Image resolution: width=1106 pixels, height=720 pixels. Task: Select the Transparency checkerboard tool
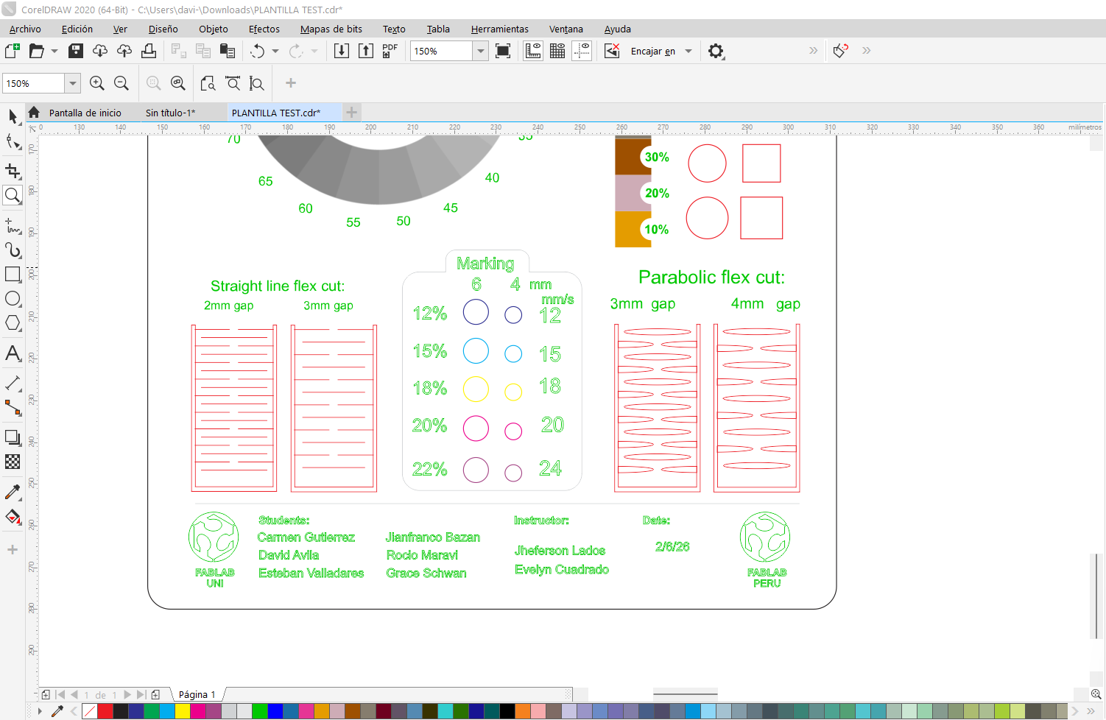13,462
